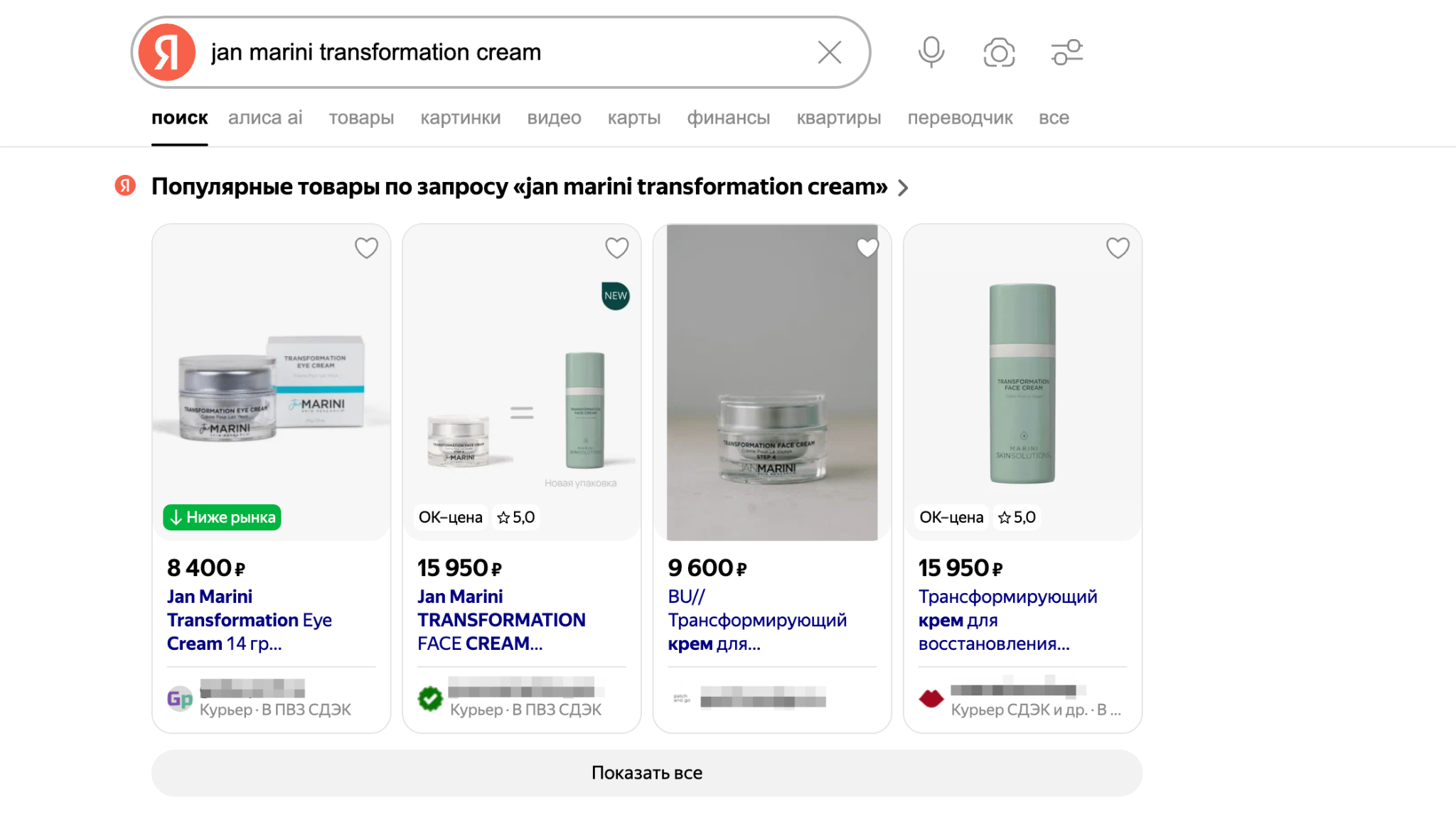Switch to the 'картинки' tab
This screenshot has height=822, width=1456.
[460, 118]
